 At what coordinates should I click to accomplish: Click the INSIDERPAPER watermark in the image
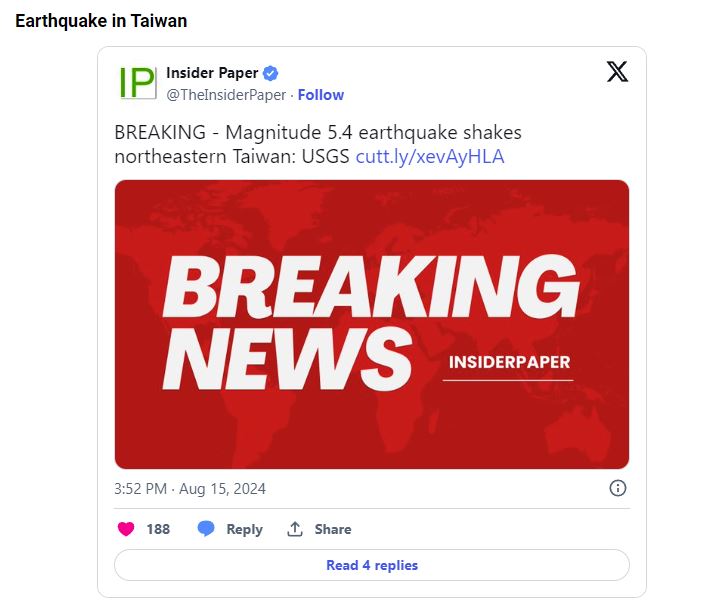pos(509,362)
